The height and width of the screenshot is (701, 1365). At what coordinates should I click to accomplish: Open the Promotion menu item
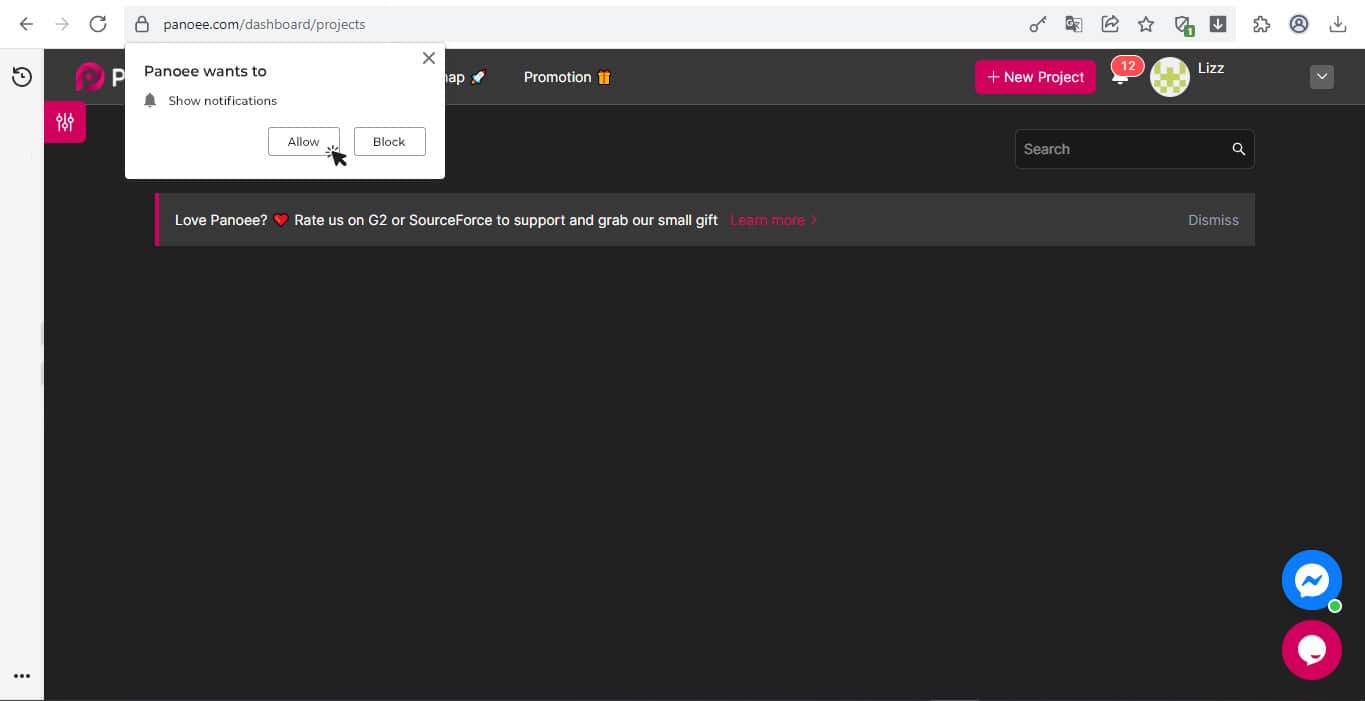pos(566,77)
